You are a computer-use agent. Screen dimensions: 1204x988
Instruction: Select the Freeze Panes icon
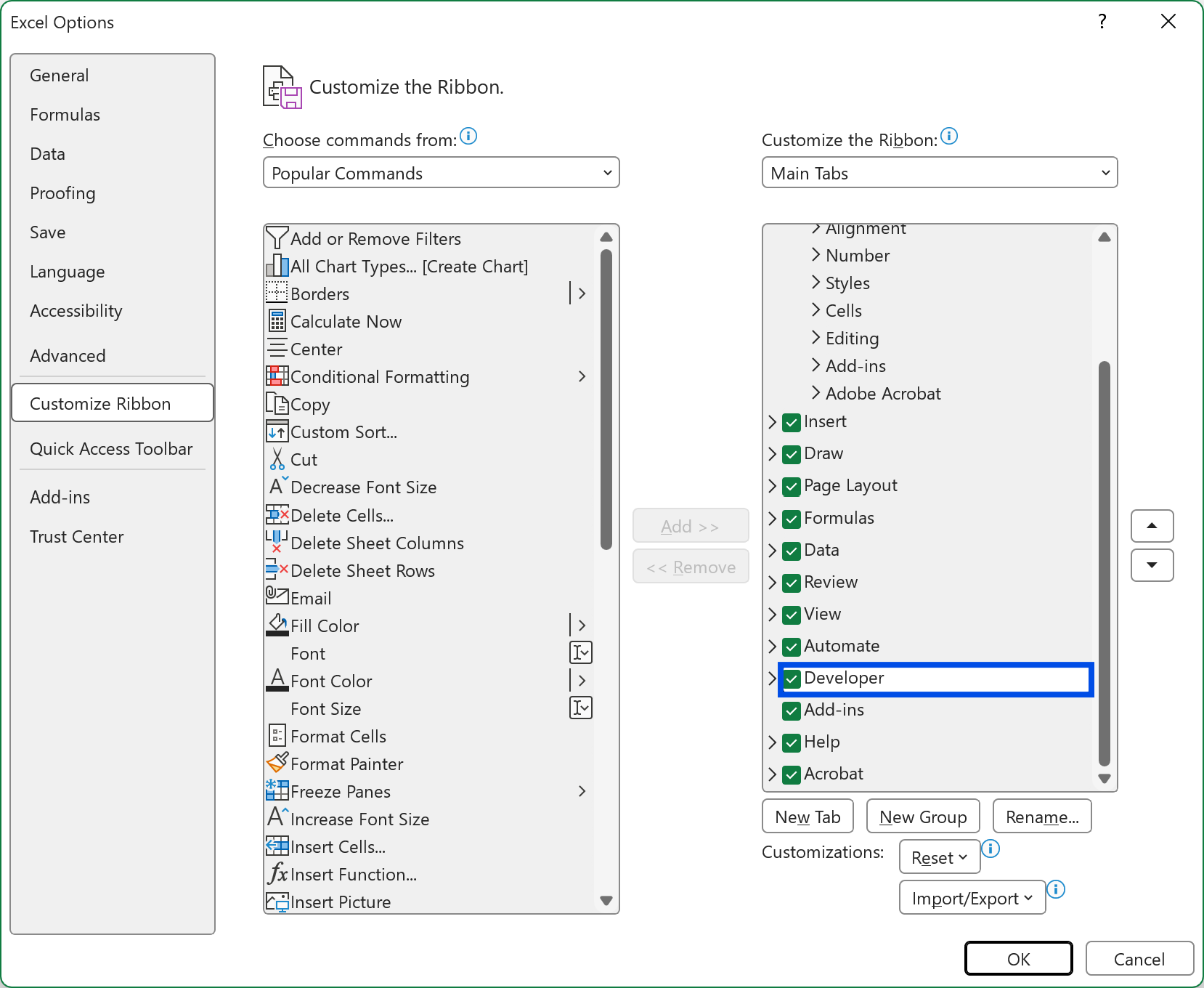(x=277, y=791)
